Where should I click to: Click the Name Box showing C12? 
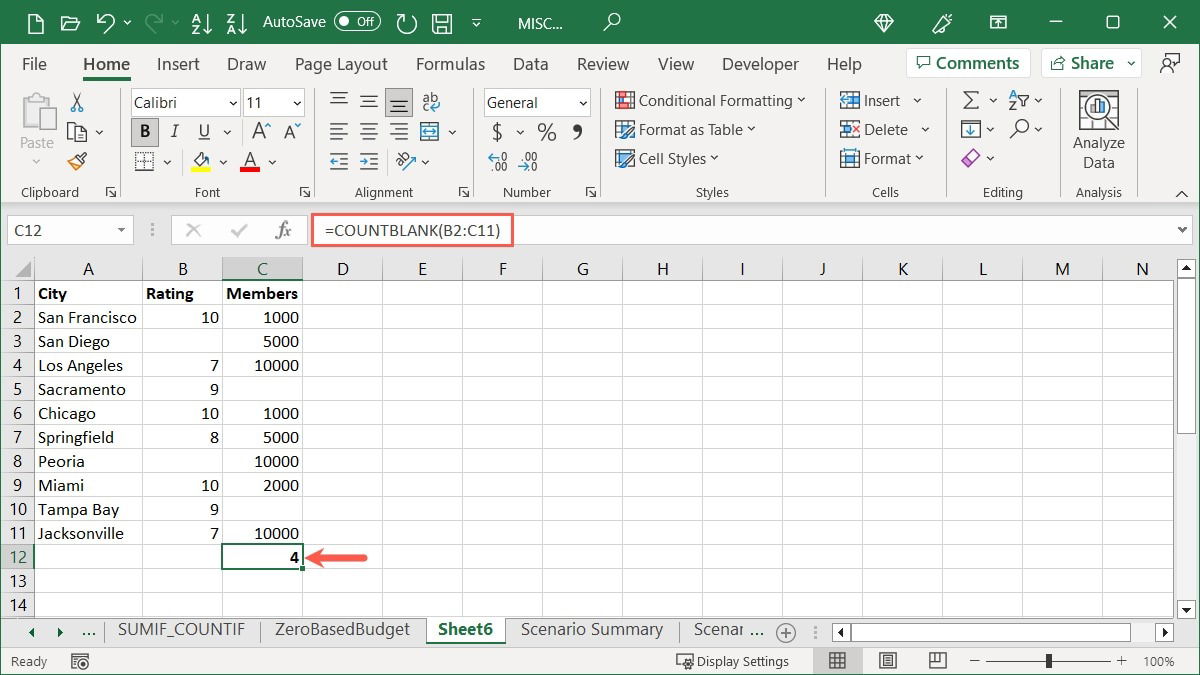[60, 231]
